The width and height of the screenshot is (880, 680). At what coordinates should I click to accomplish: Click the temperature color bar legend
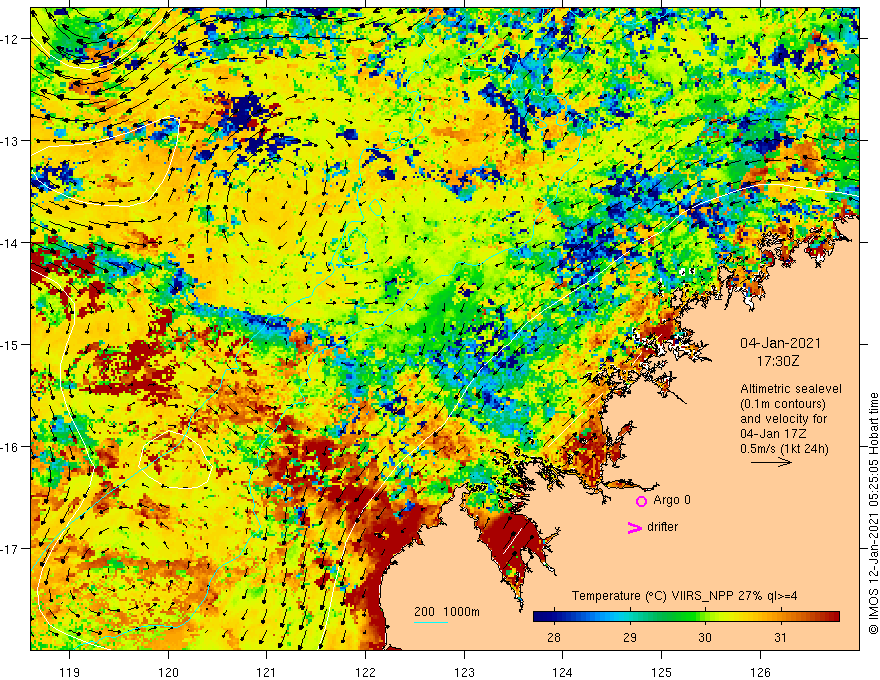pyautogui.click(x=686, y=617)
